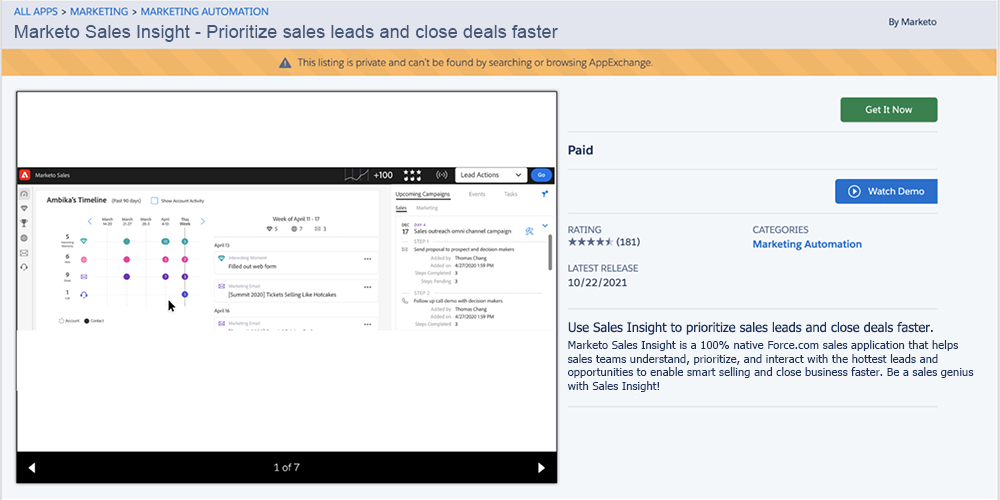Click the purple email row icon
The height and width of the screenshot is (500, 1000).
pyautogui.click(x=84, y=277)
